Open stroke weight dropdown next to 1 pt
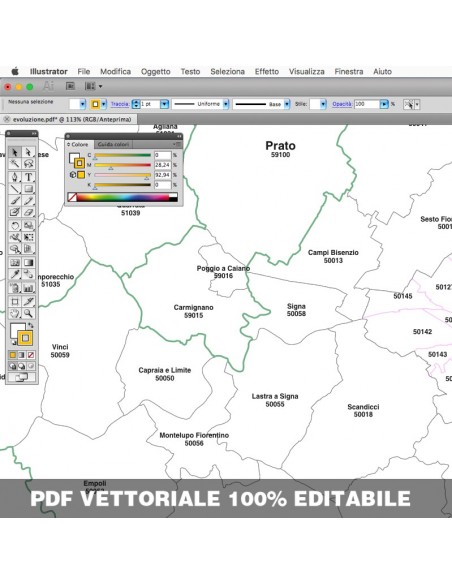This screenshot has width=452, height=584. pyautogui.click(x=164, y=104)
